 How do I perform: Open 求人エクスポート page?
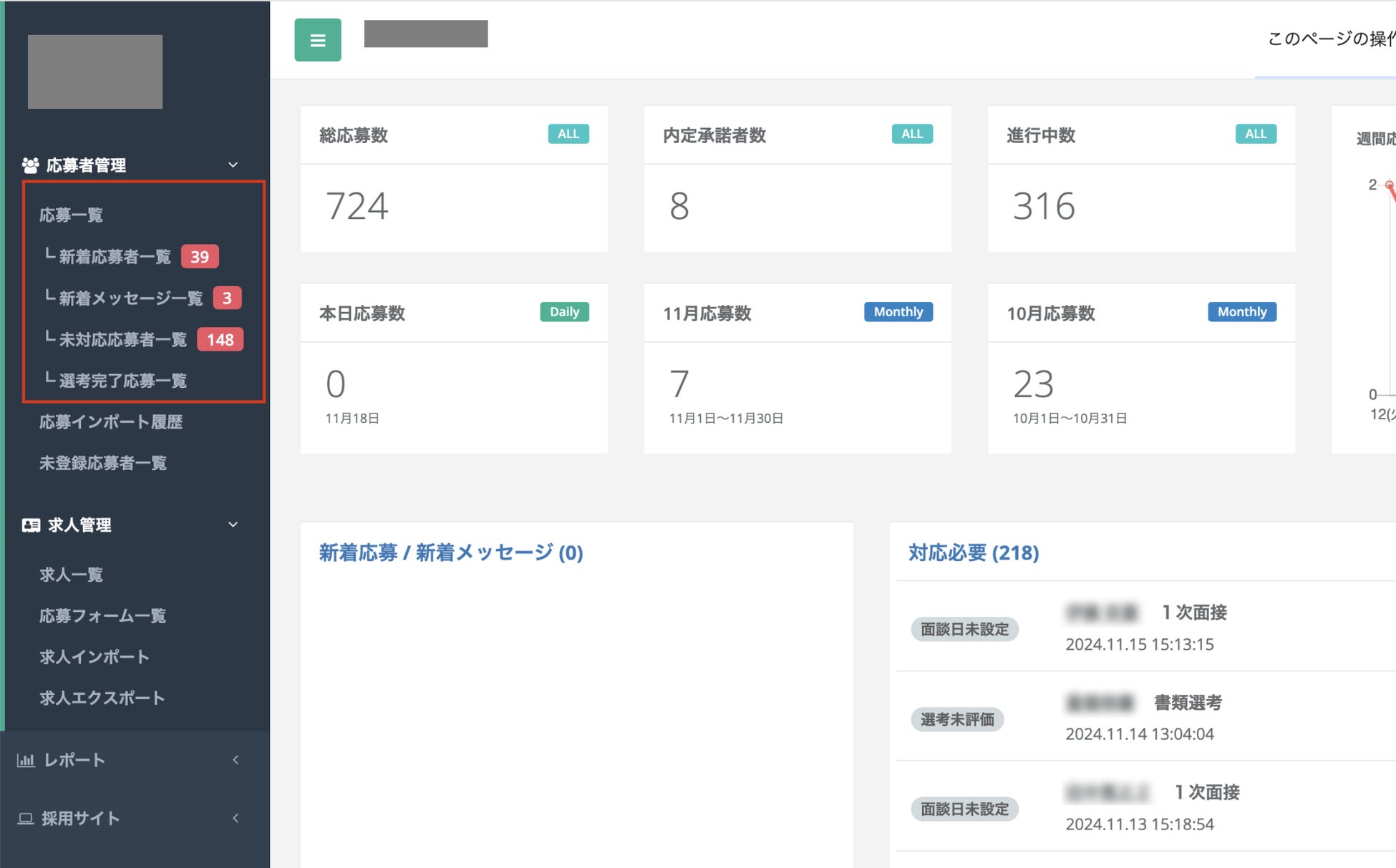pos(102,698)
